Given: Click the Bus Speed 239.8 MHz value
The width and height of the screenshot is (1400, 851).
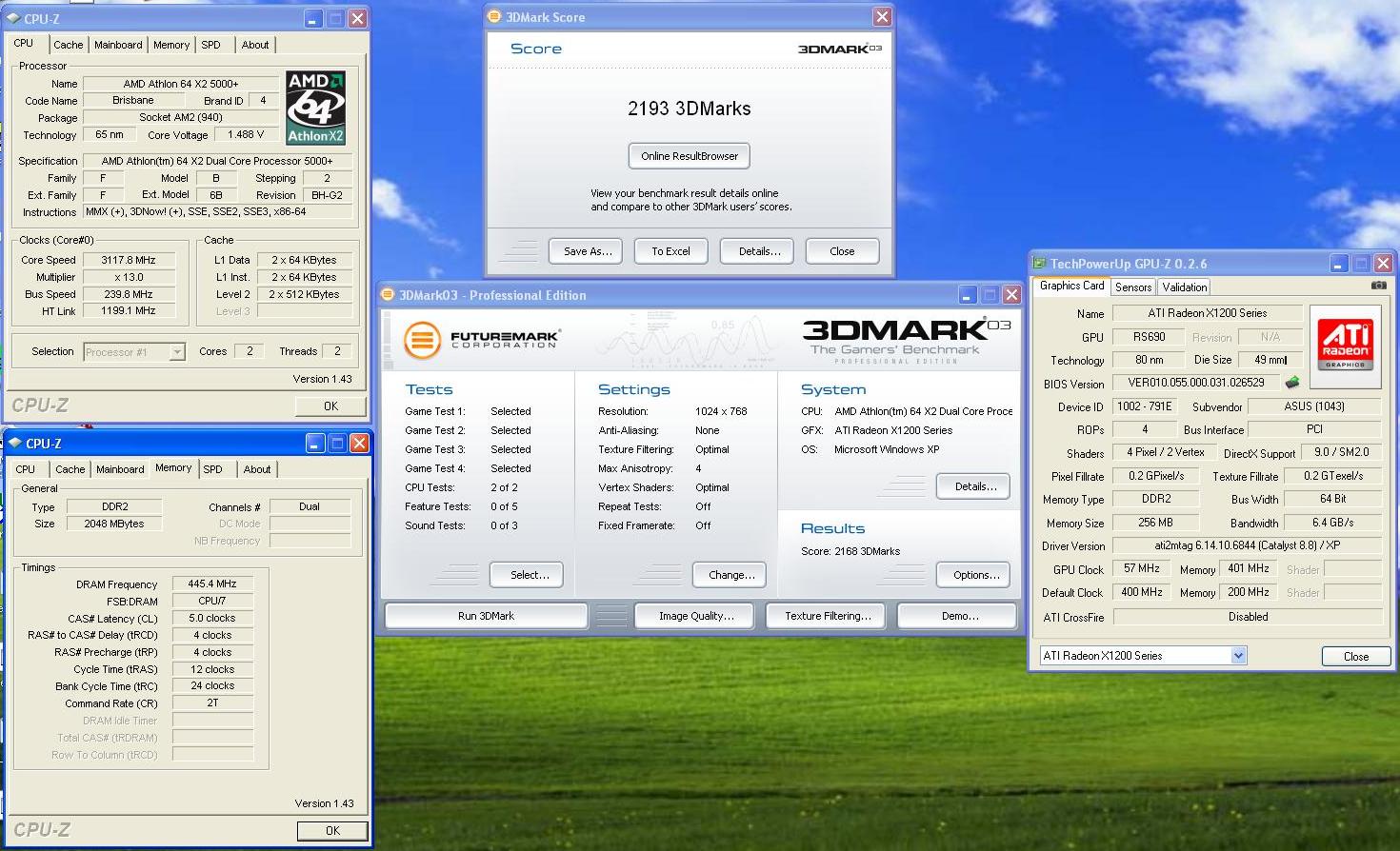Looking at the screenshot, I should click(x=129, y=294).
